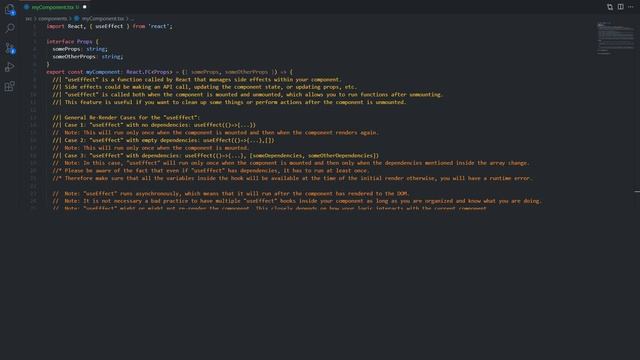Click comment 'General Re-Render Cases for the useEffect'
640x360 pixels.
(x=126, y=118)
